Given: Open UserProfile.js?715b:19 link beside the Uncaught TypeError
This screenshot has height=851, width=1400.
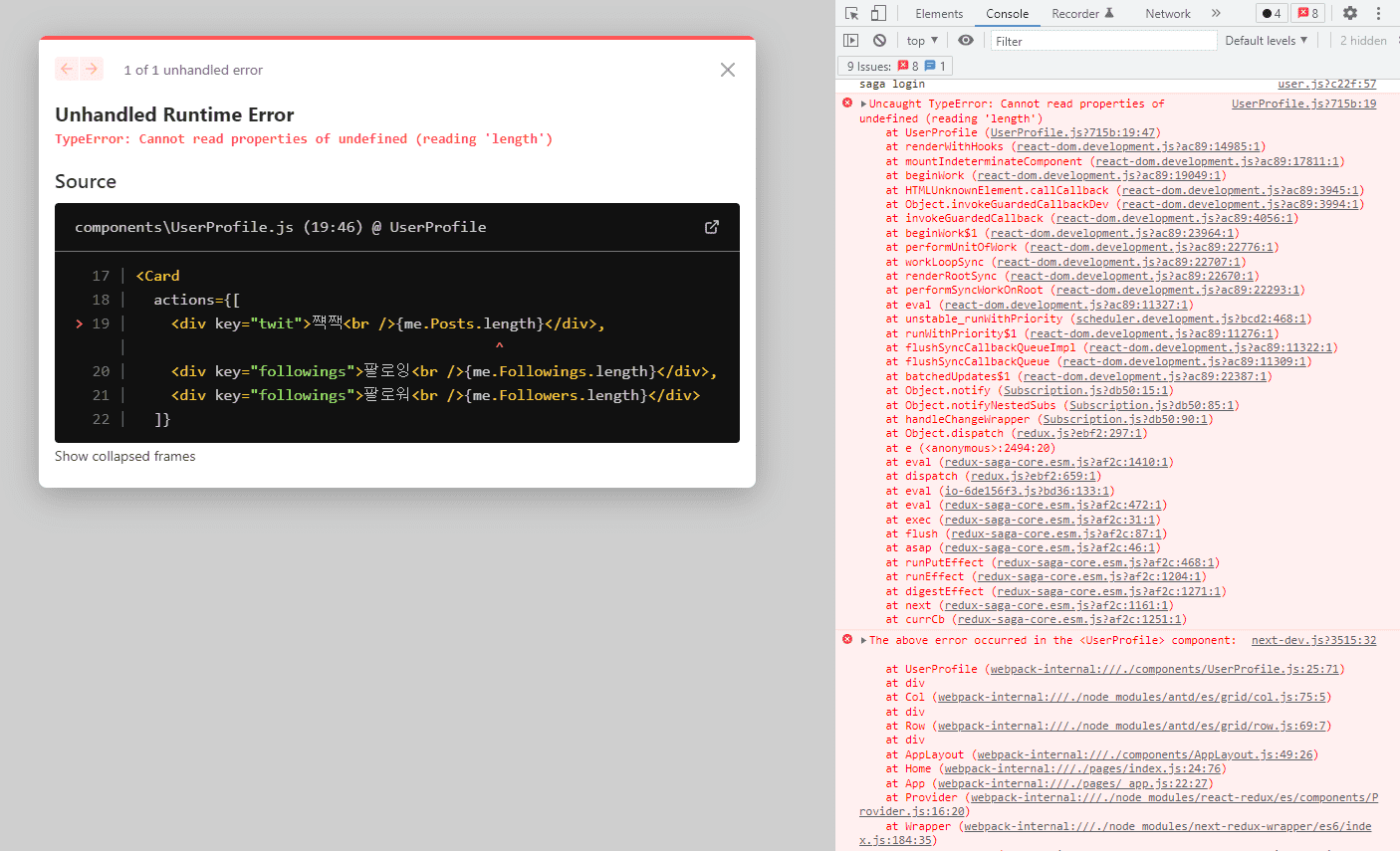Looking at the screenshot, I should click(1303, 104).
